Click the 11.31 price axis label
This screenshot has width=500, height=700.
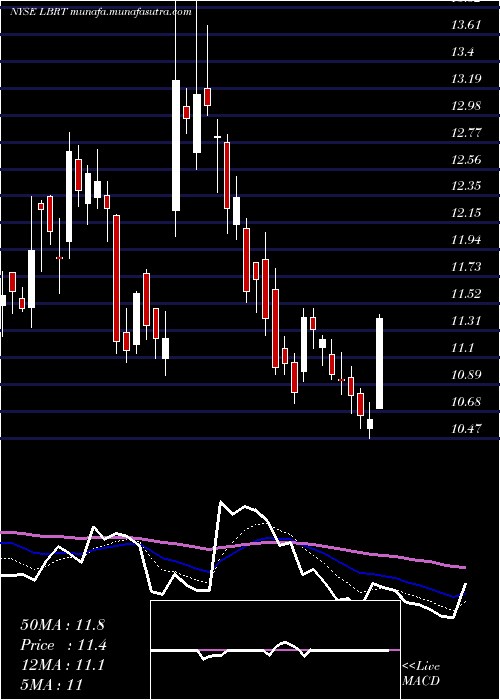pyautogui.click(x=466, y=321)
